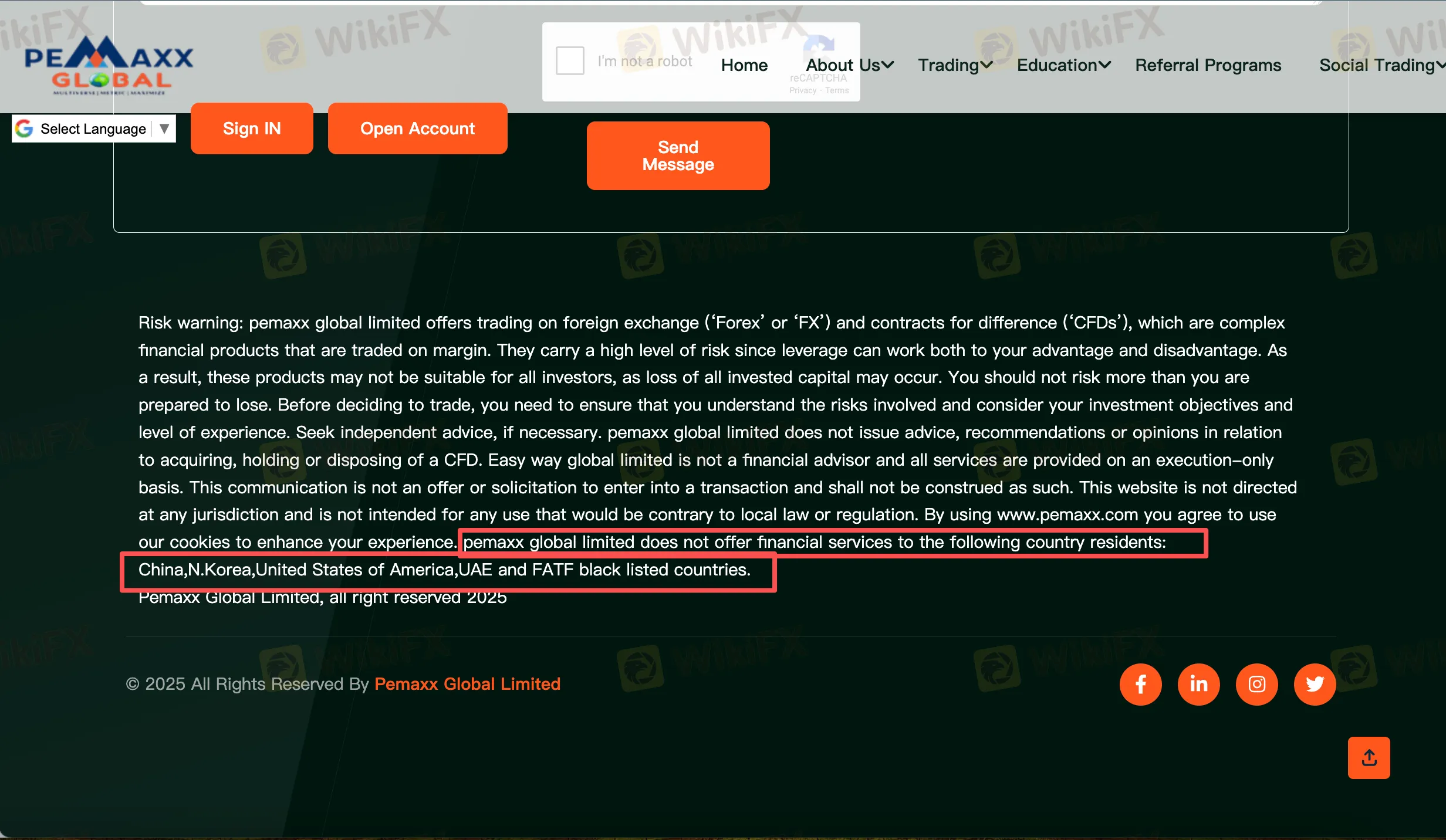The width and height of the screenshot is (1446, 840).
Task: Open the LinkedIn social icon
Action: pos(1198,684)
